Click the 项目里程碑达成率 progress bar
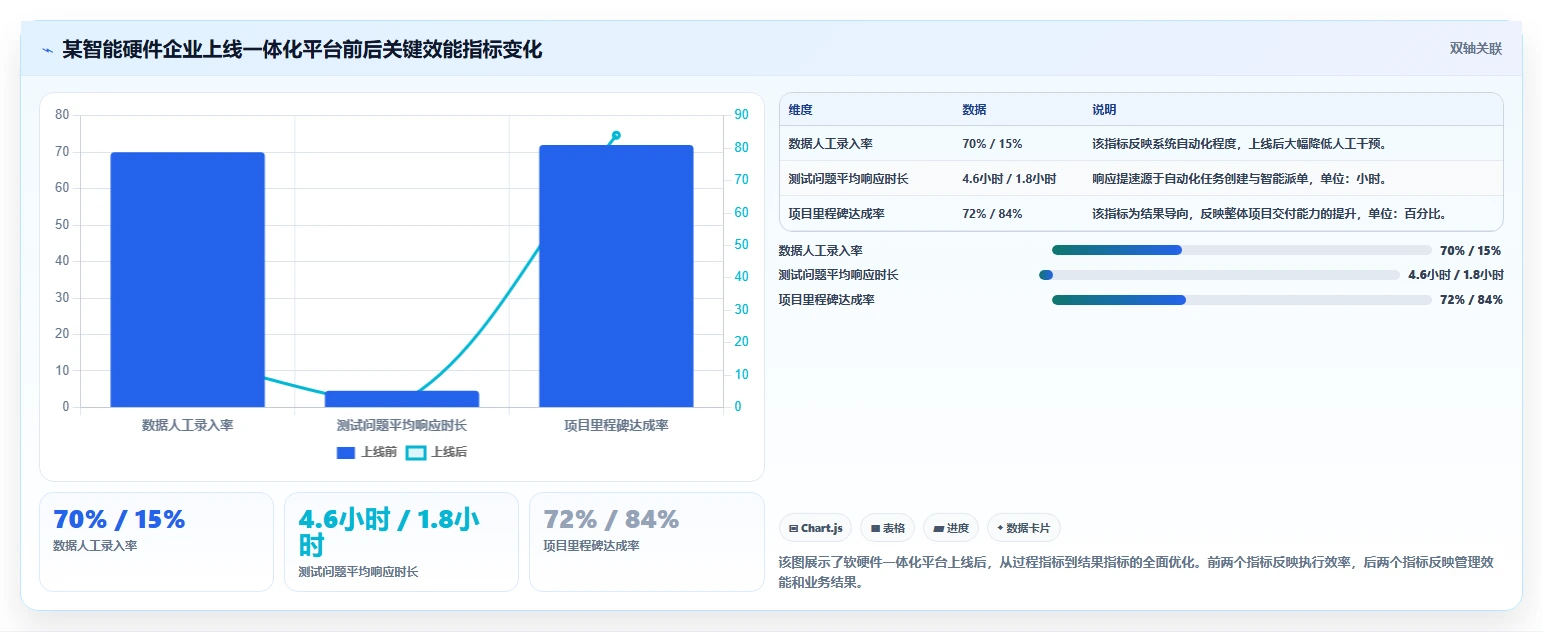This screenshot has height=632, width=1543. (1242, 300)
